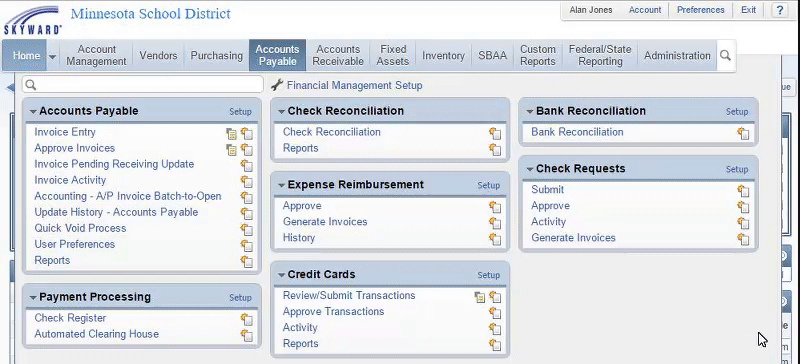Switch to the Vendors tab

pos(159,56)
